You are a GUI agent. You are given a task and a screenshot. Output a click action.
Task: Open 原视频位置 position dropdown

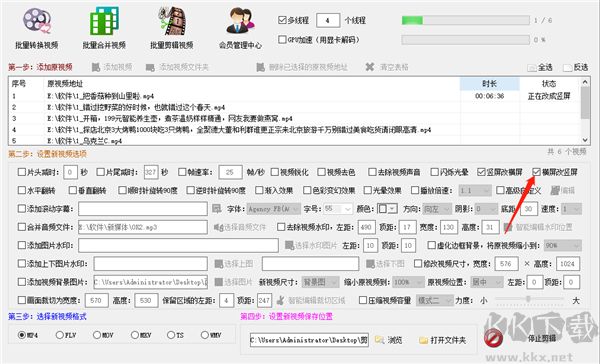click(x=487, y=282)
